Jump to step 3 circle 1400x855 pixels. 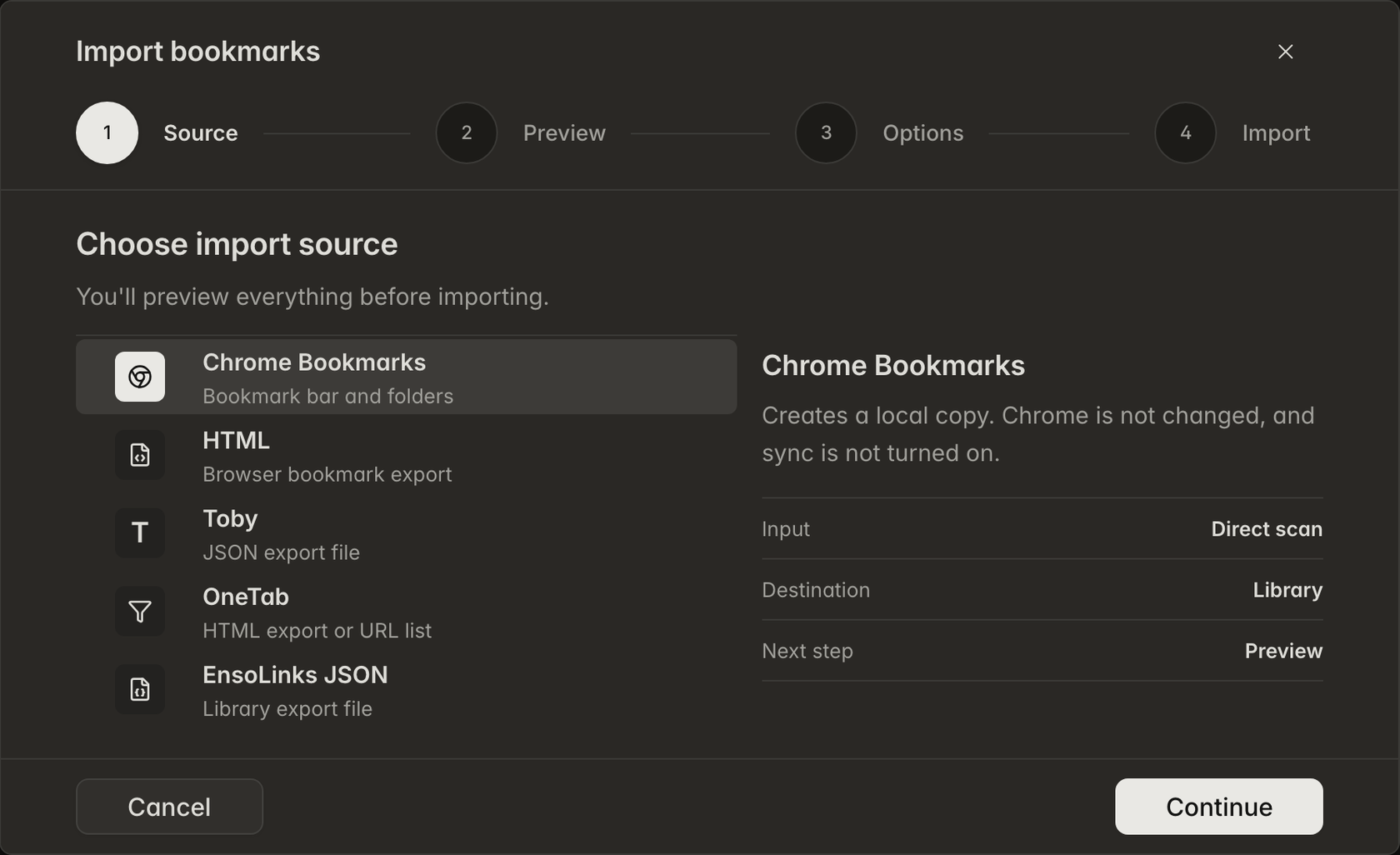pyautogui.click(x=826, y=133)
